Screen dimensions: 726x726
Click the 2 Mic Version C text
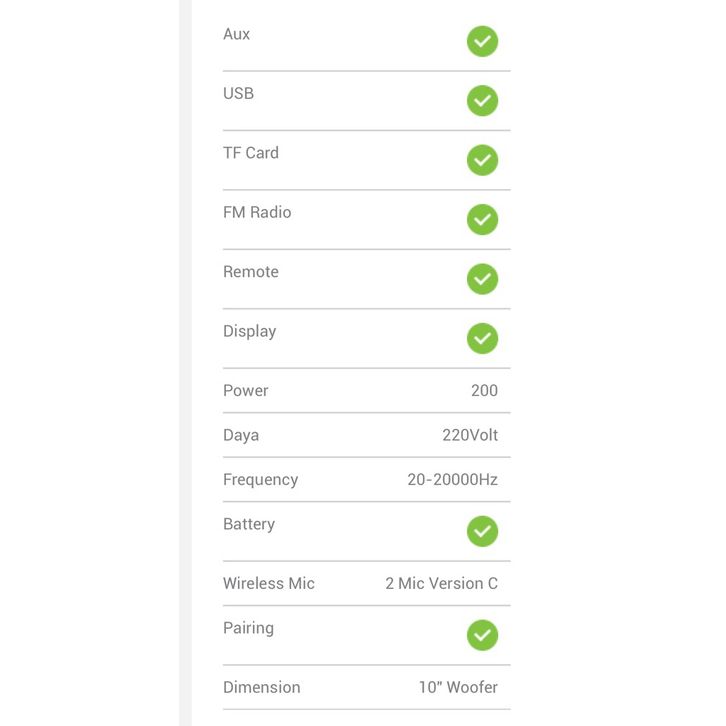[x=441, y=584]
